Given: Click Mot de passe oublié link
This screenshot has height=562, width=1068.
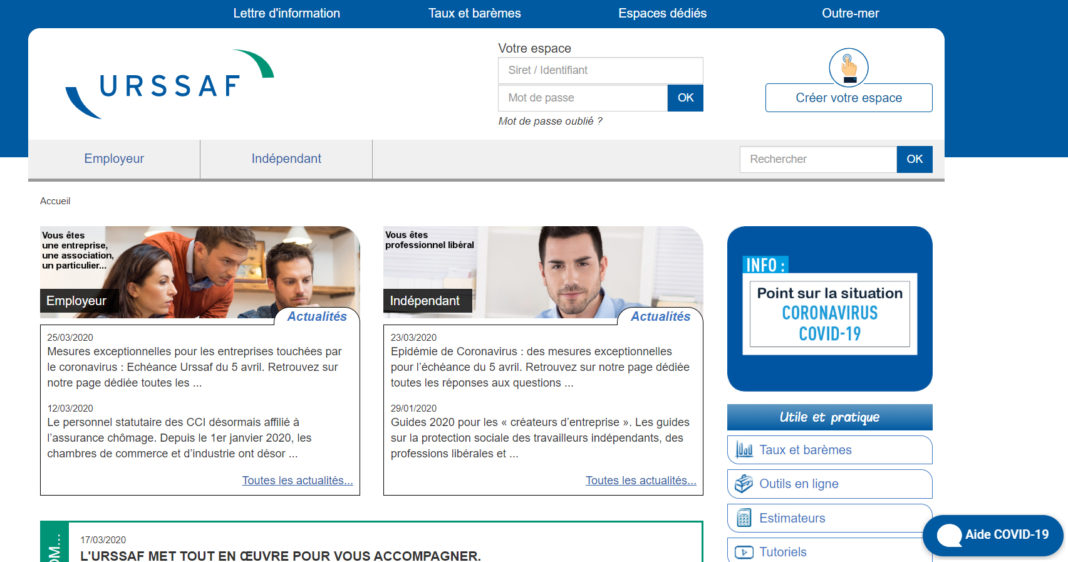Looking at the screenshot, I should (550, 121).
